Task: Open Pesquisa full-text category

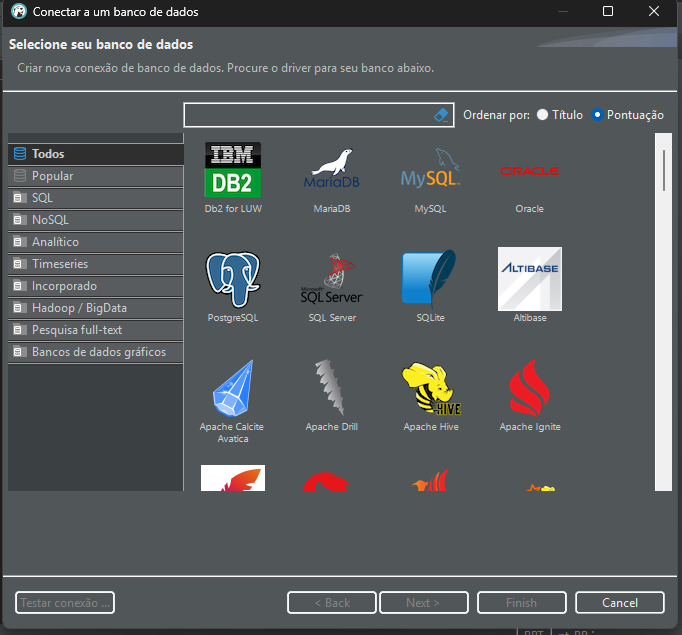Action: click(x=96, y=330)
